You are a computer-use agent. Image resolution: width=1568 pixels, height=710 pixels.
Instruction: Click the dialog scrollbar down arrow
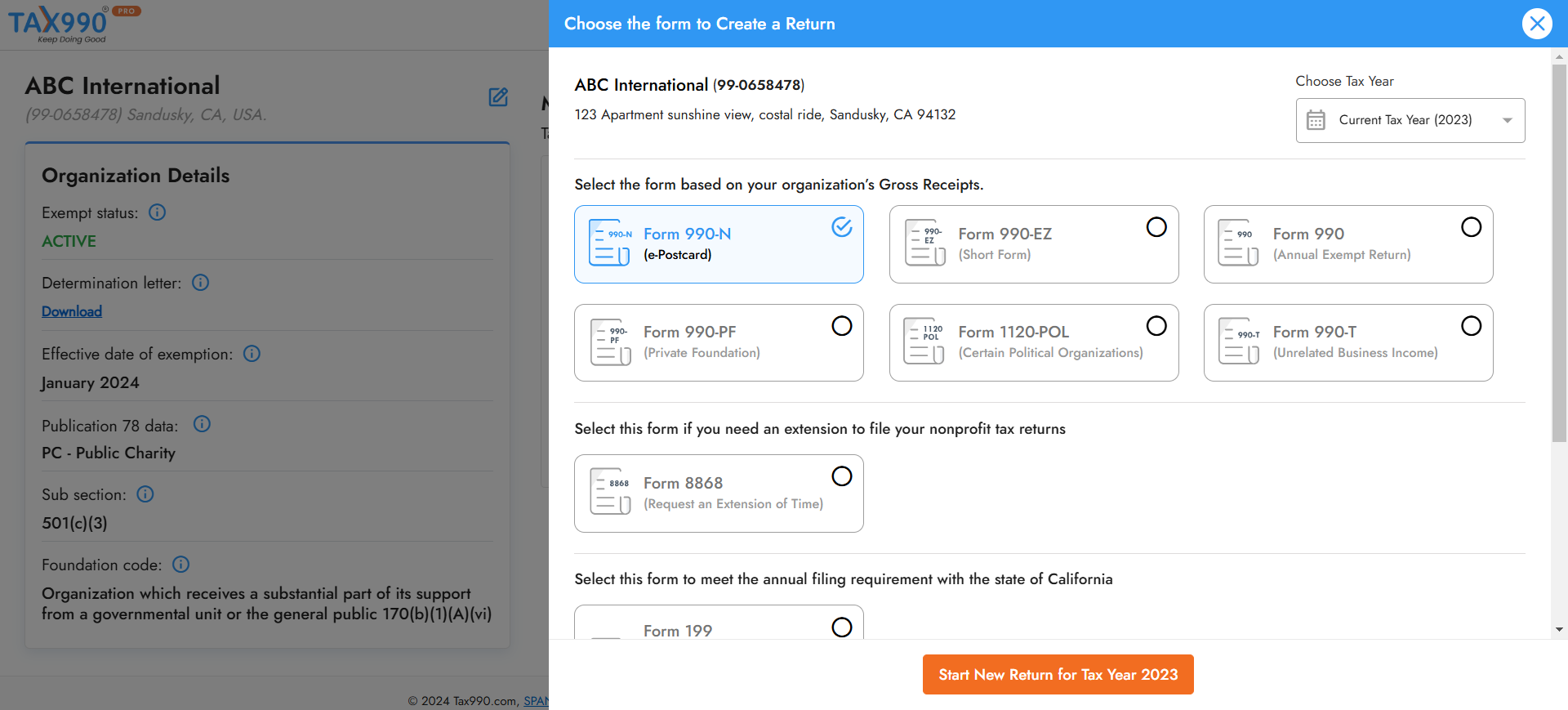click(x=1559, y=630)
